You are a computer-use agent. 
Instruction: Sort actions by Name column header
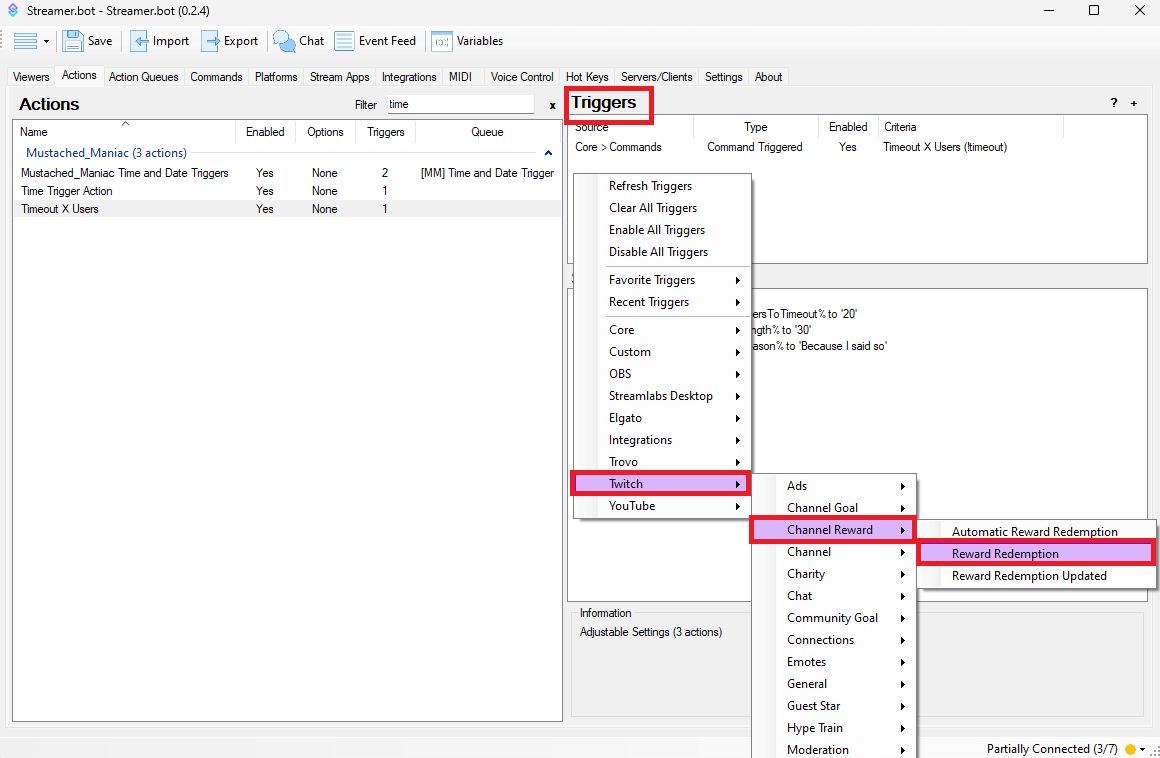(34, 132)
